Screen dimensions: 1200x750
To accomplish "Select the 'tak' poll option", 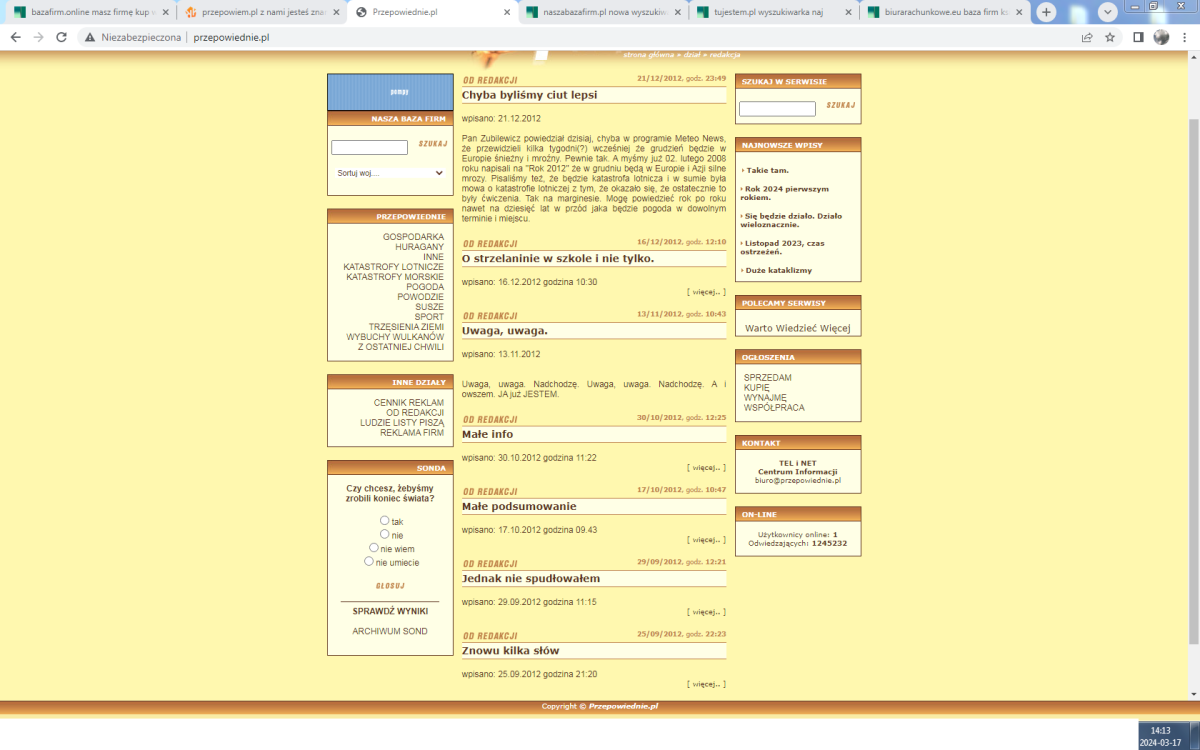I will click(385, 521).
